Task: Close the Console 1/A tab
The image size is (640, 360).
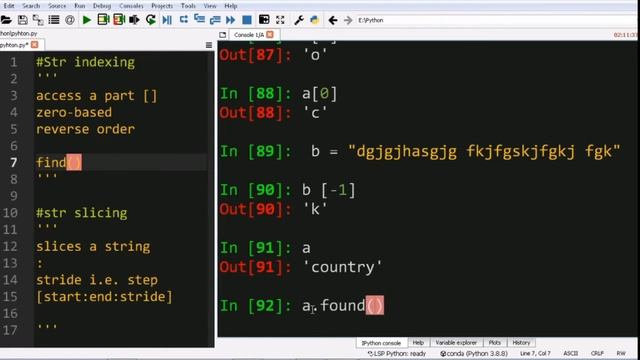Action: 270,35
